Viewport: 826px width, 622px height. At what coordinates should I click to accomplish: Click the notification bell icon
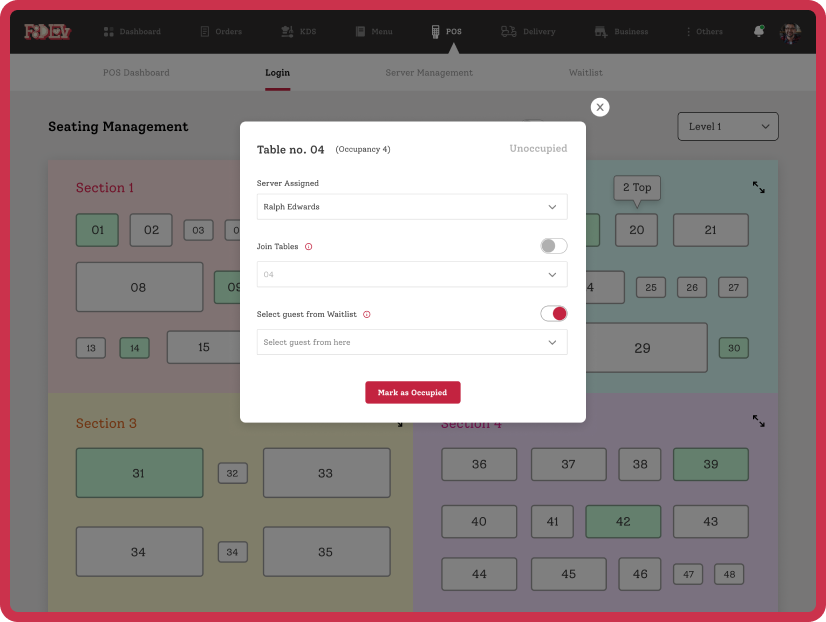(759, 31)
